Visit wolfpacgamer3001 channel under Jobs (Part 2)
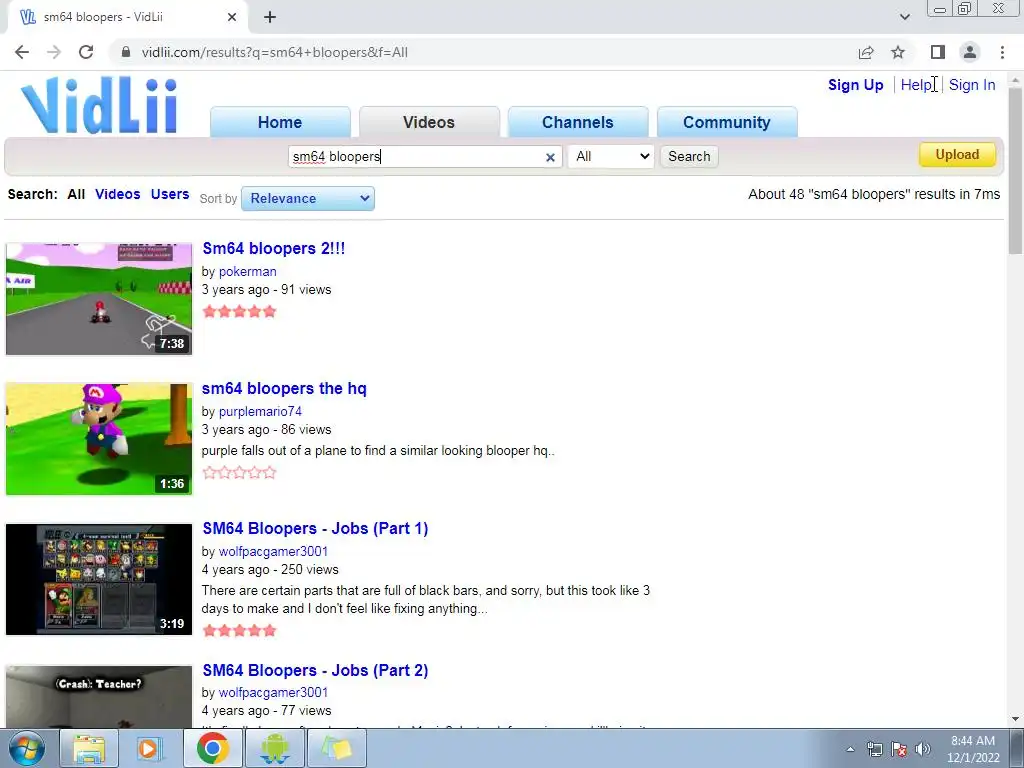Image resolution: width=1024 pixels, height=768 pixels. click(273, 692)
